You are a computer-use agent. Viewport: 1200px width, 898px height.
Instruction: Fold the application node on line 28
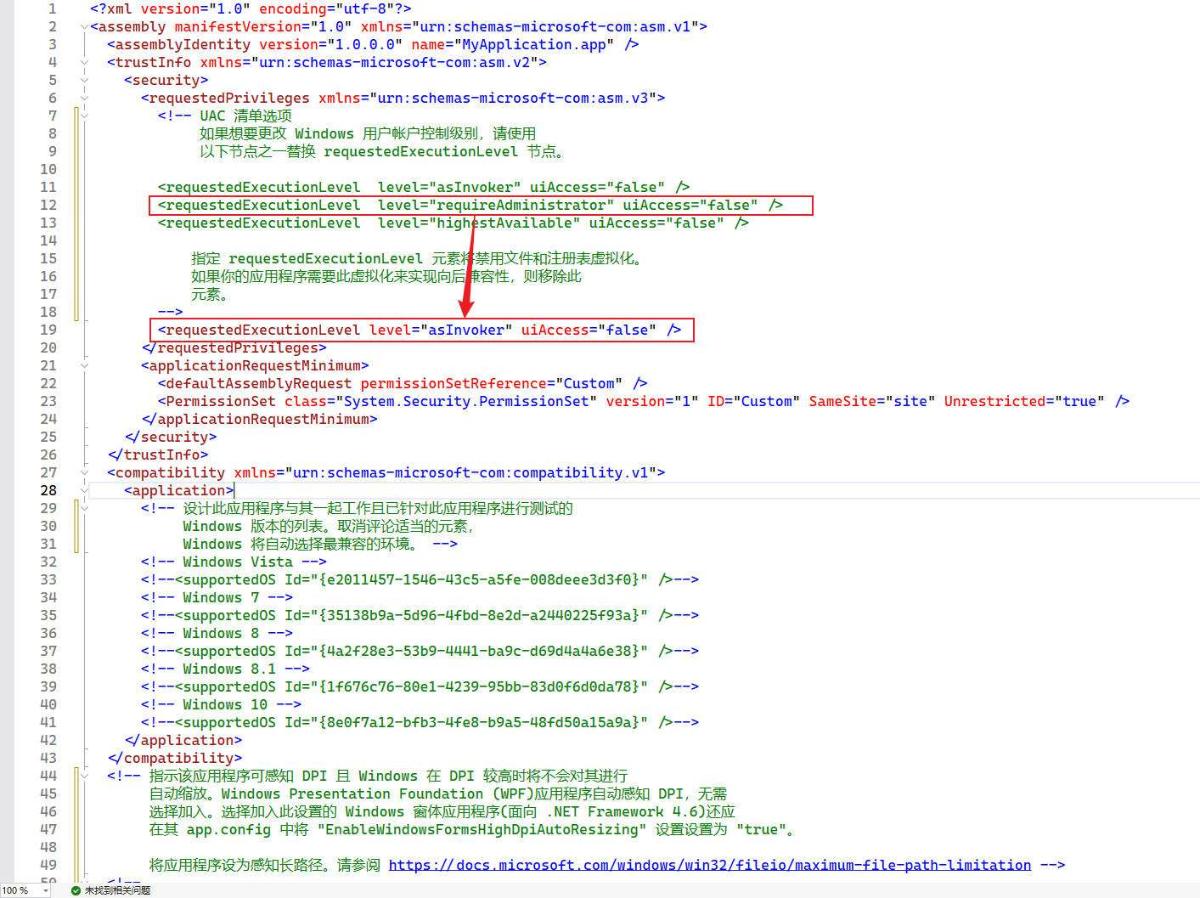[82, 491]
